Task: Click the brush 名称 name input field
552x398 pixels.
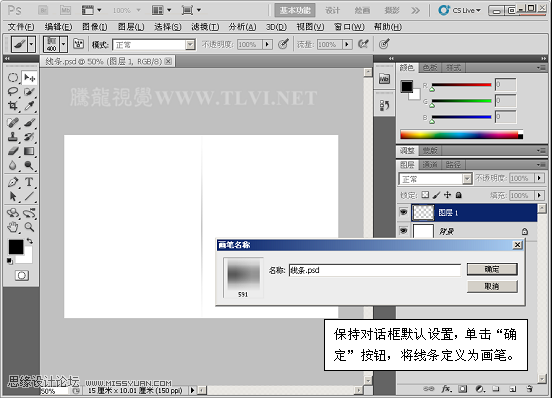Action: 375,270
